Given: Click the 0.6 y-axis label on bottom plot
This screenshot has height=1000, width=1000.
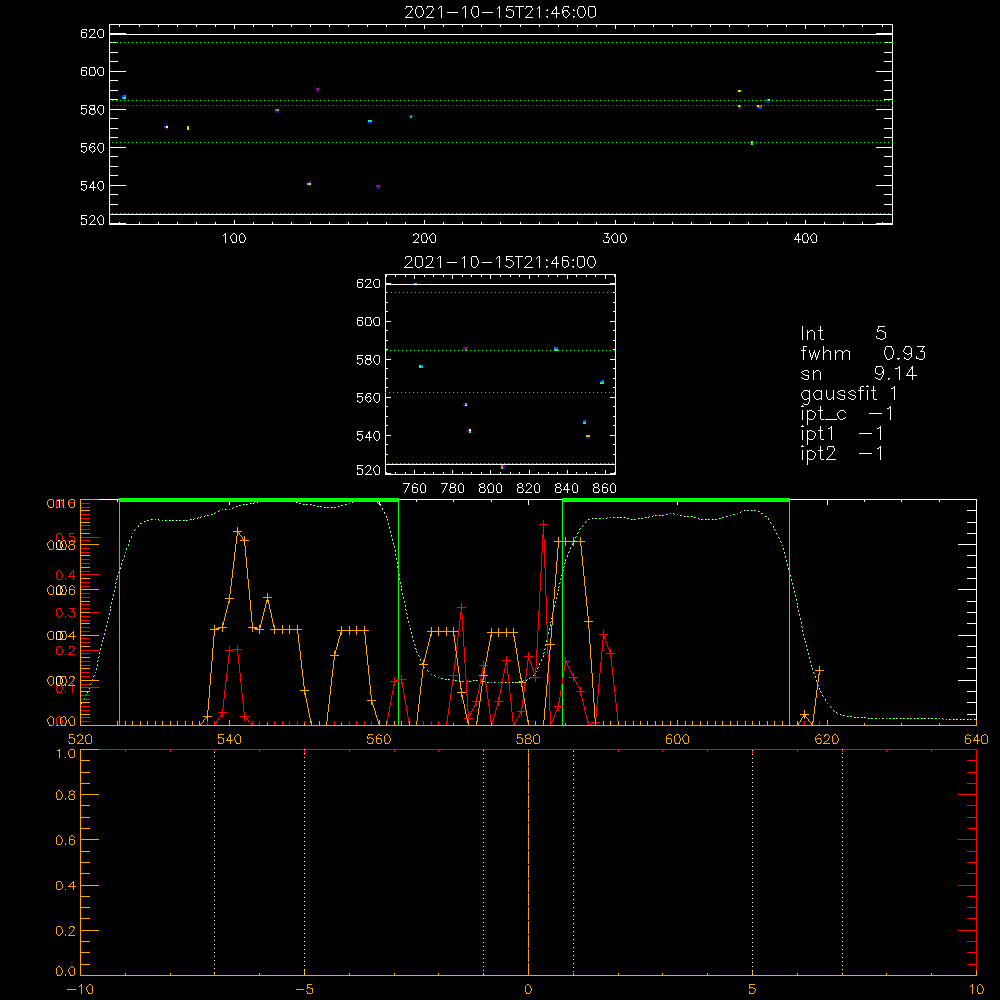Looking at the screenshot, I should click(66, 841).
